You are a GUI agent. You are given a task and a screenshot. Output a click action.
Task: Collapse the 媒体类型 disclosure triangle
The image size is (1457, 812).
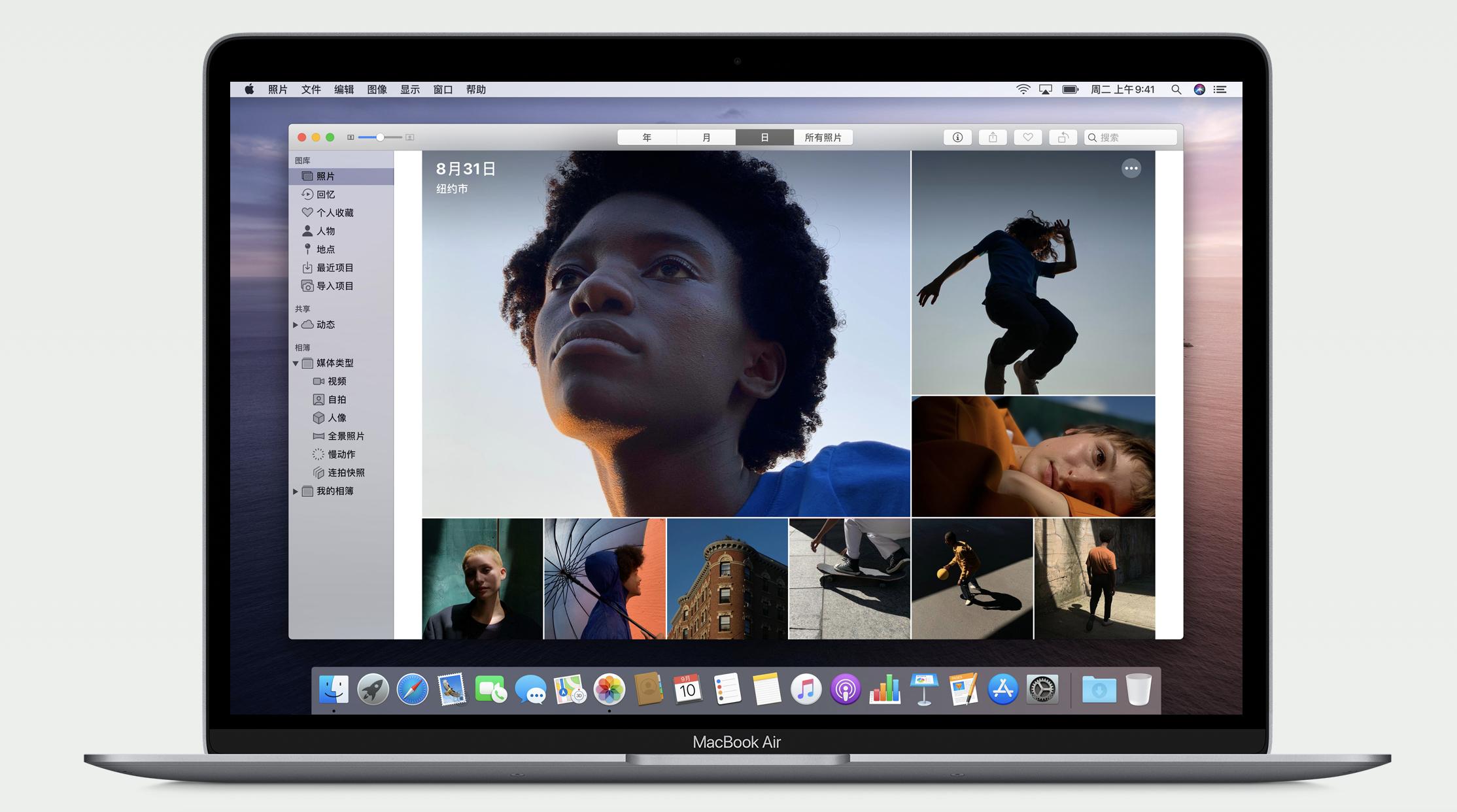coord(296,364)
